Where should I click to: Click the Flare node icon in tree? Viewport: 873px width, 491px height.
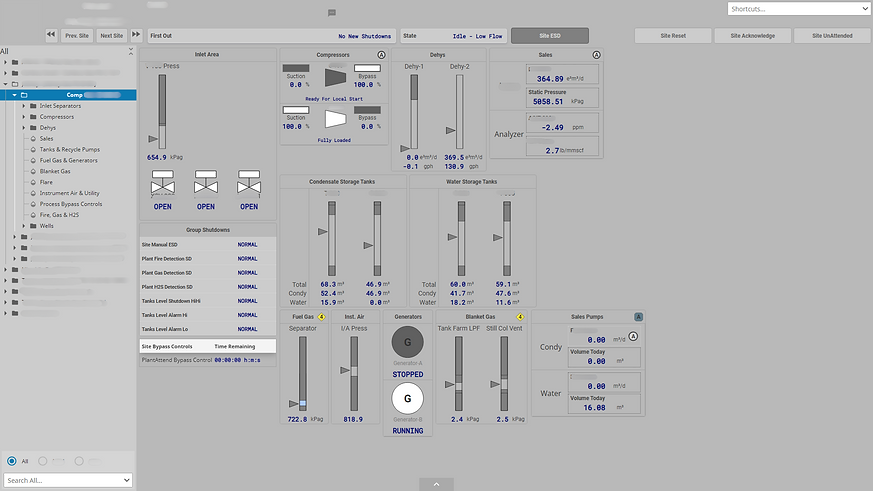pyautogui.click(x=33, y=182)
